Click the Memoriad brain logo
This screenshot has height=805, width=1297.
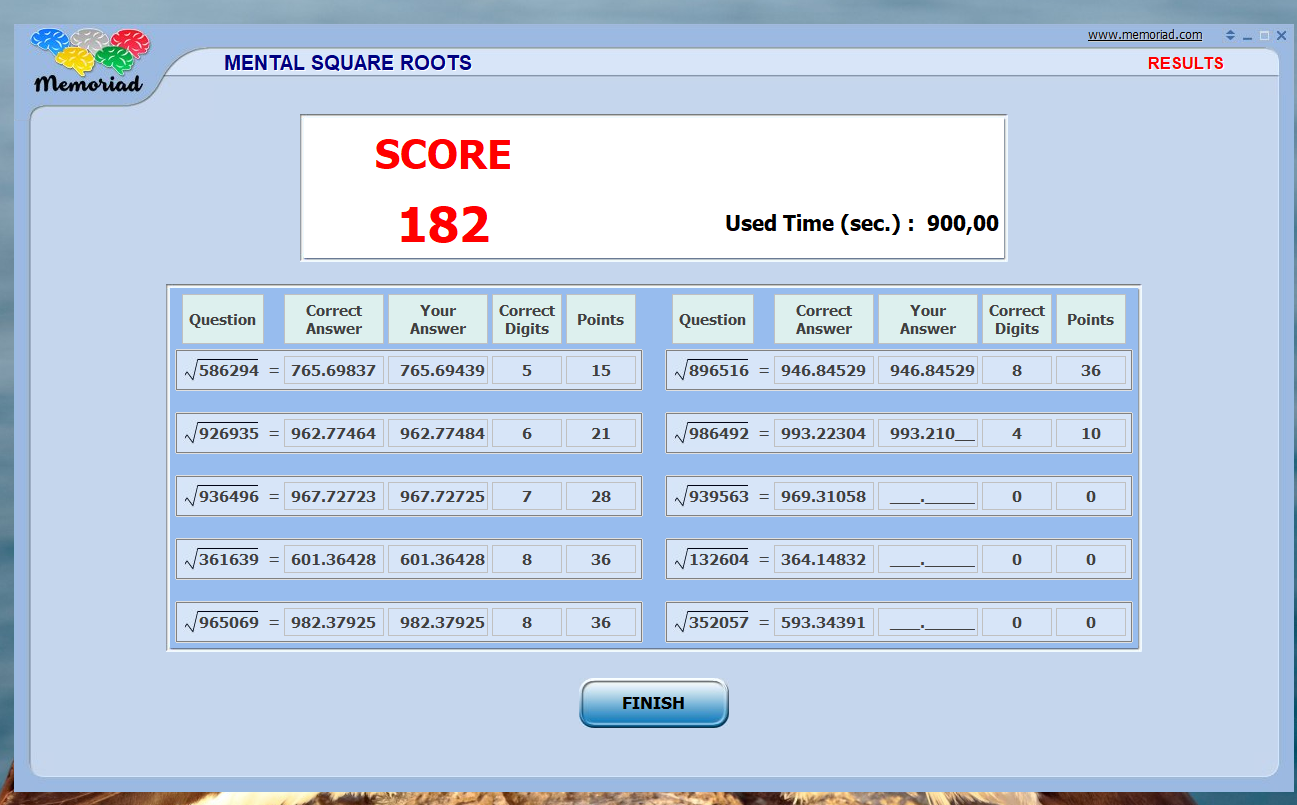[x=89, y=61]
